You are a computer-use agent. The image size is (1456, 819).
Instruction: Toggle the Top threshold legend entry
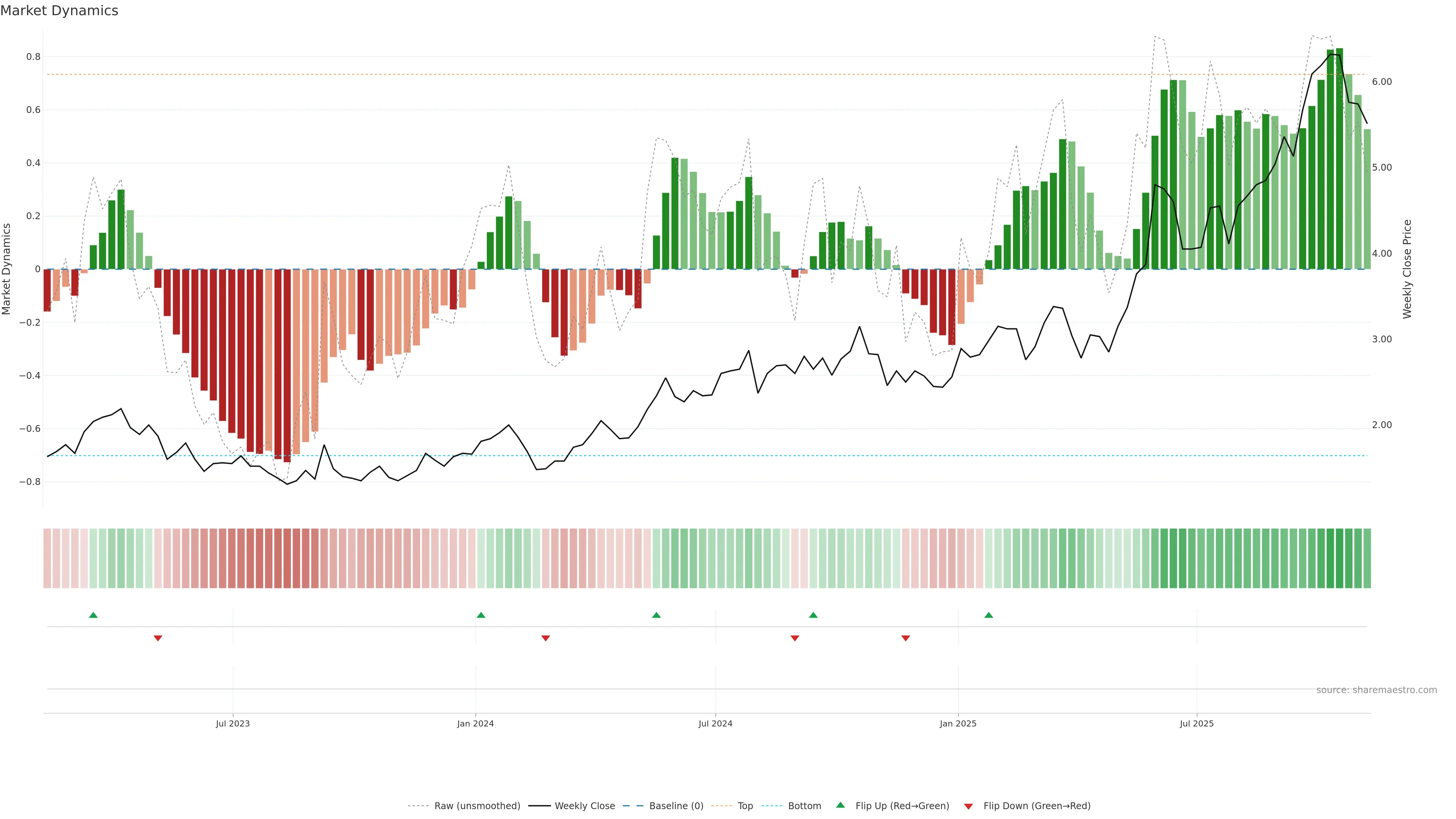(x=745, y=806)
